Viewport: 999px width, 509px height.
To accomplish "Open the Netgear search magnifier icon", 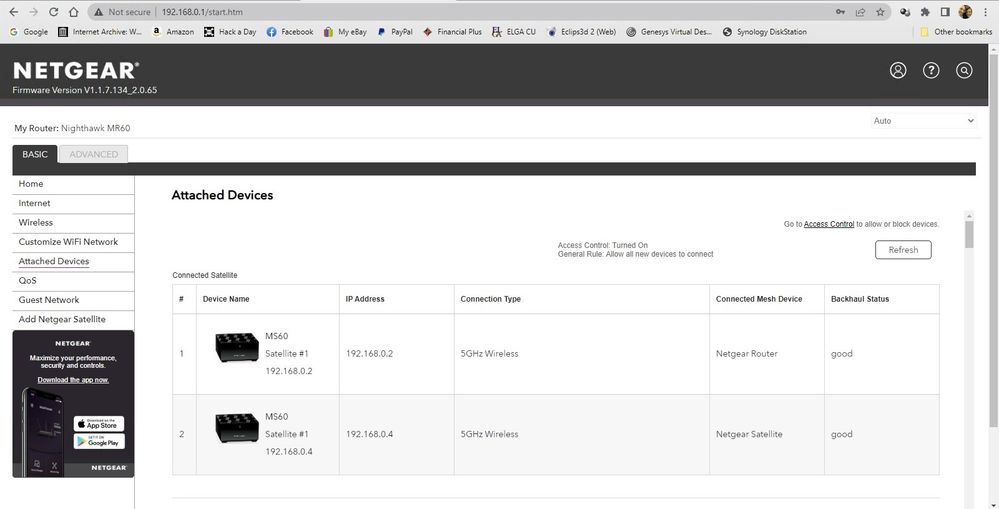I will click(x=965, y=71).
